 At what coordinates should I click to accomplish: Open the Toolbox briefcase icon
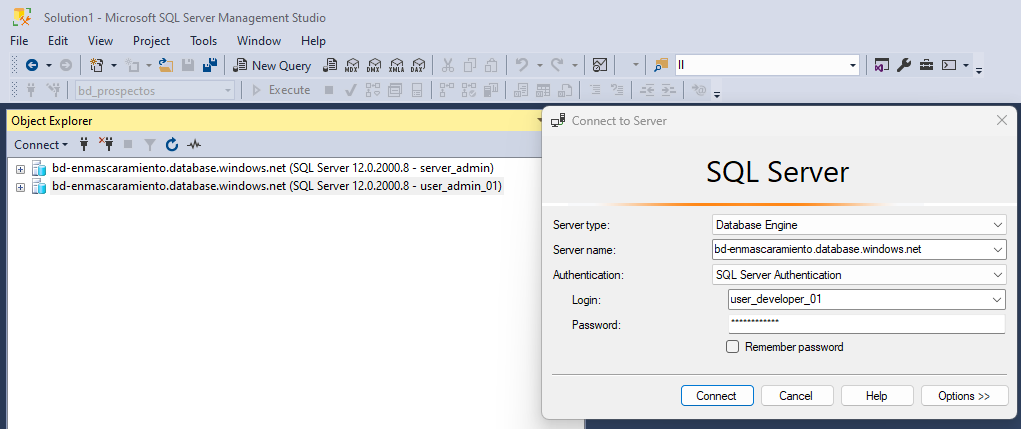[926, 65]
